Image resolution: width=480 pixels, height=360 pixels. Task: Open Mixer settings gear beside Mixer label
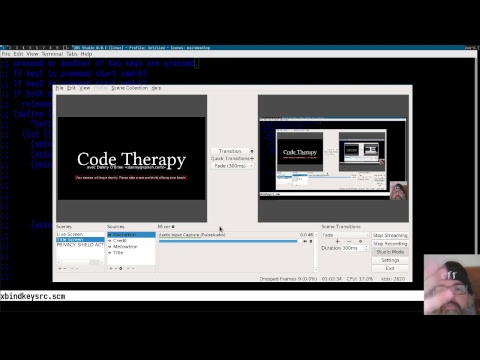173,227
